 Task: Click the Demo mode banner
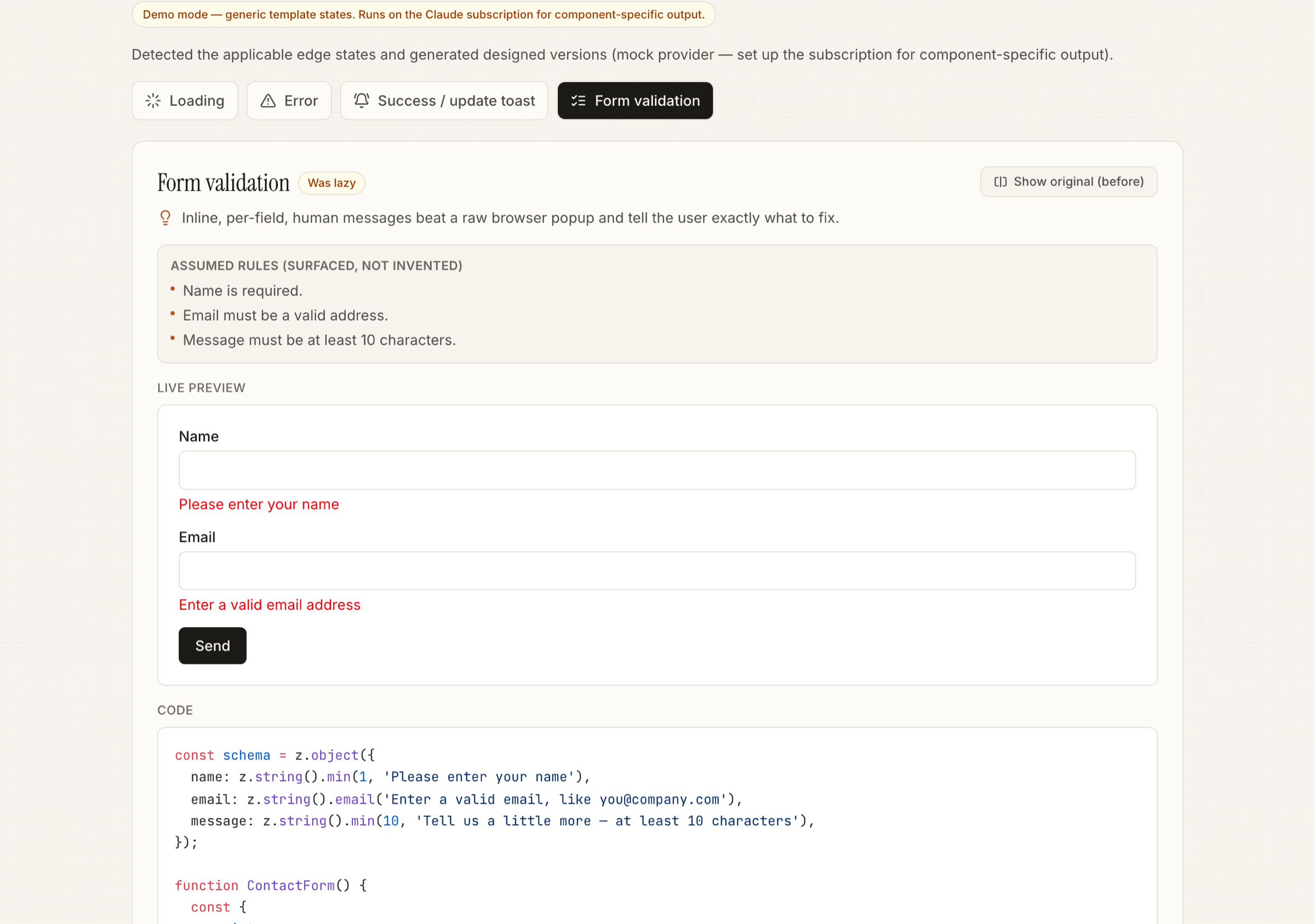coord(424,14)
